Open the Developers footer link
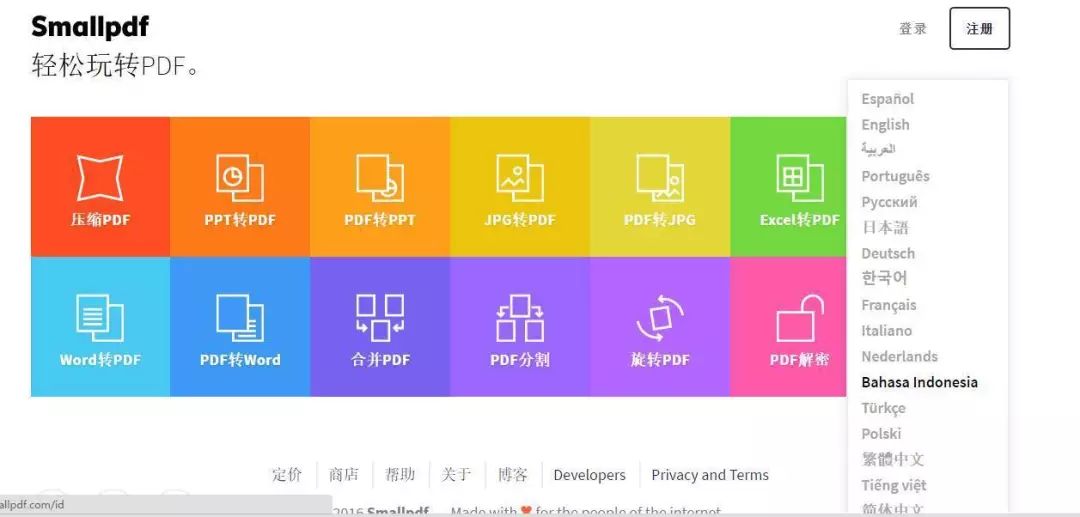The image size is (1080, 517). [x=590, y=475]
